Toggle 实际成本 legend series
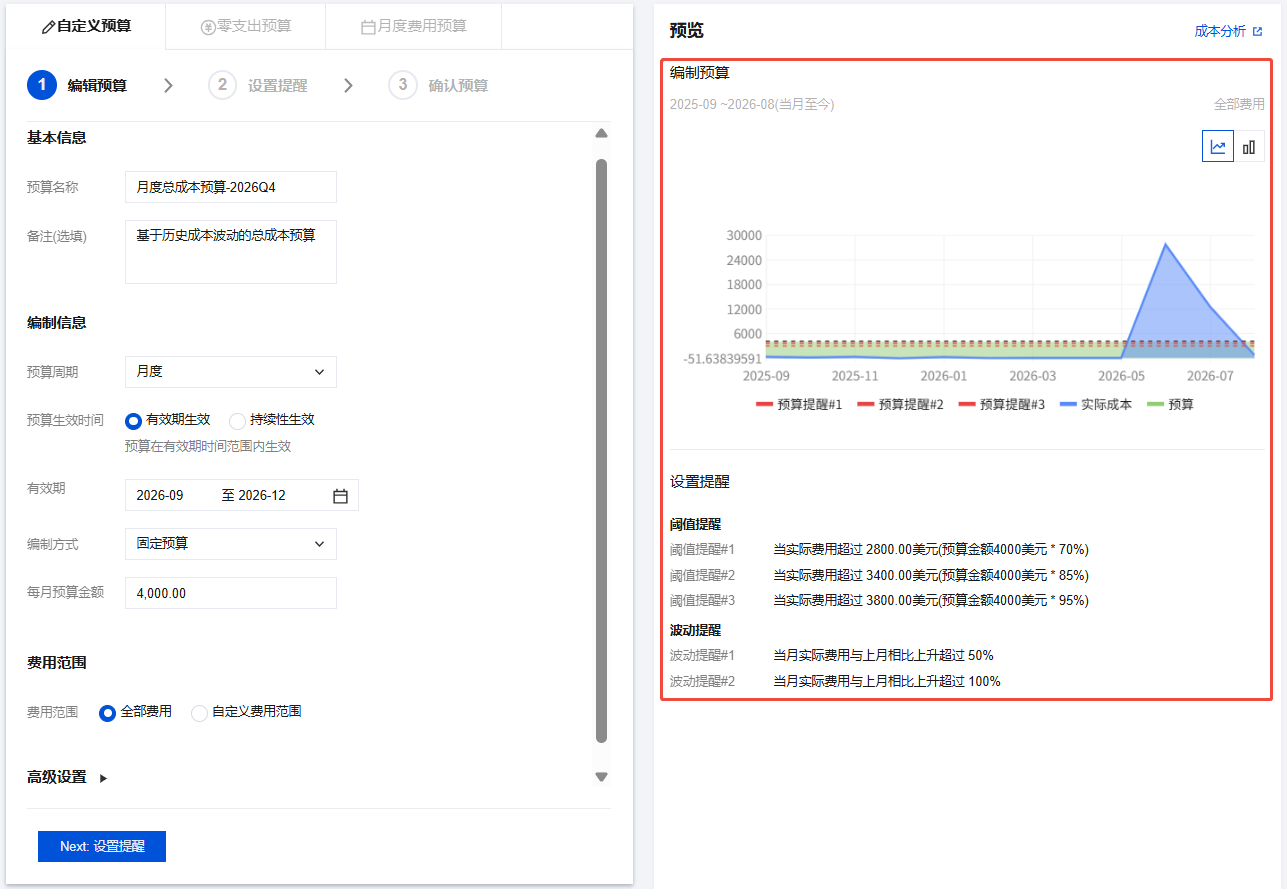The height and width of the screenshot is (889, 1287). [x=1095, y=405]
